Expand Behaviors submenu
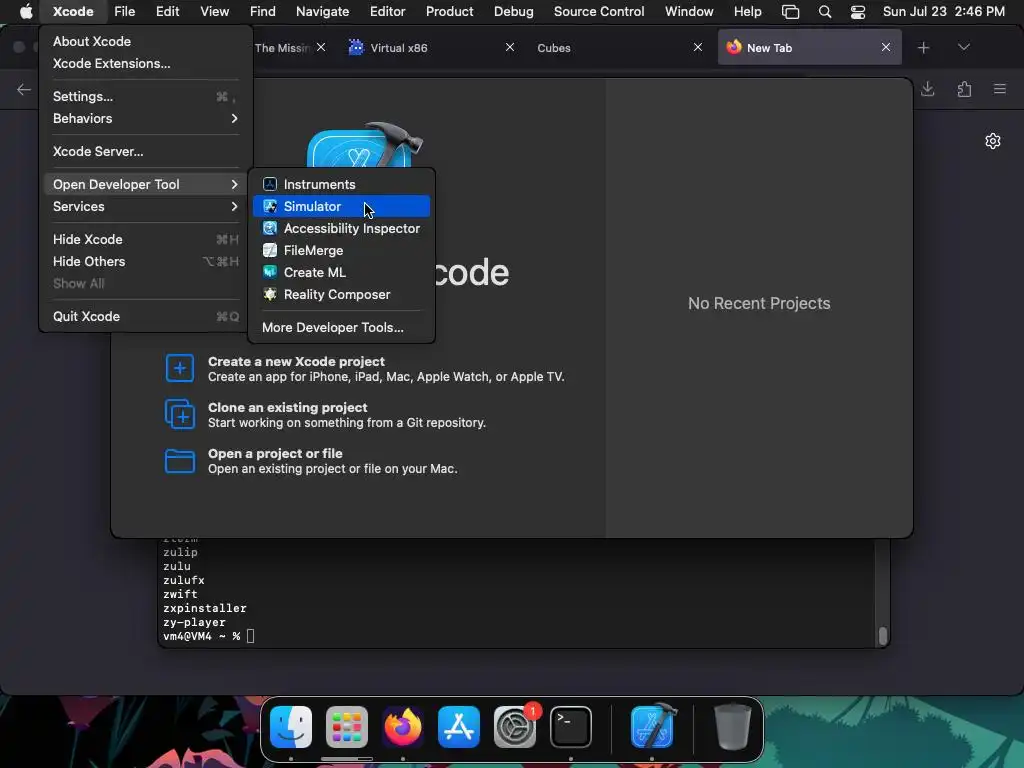Screen dimensions: 1024x768 [x=145, y=118]
